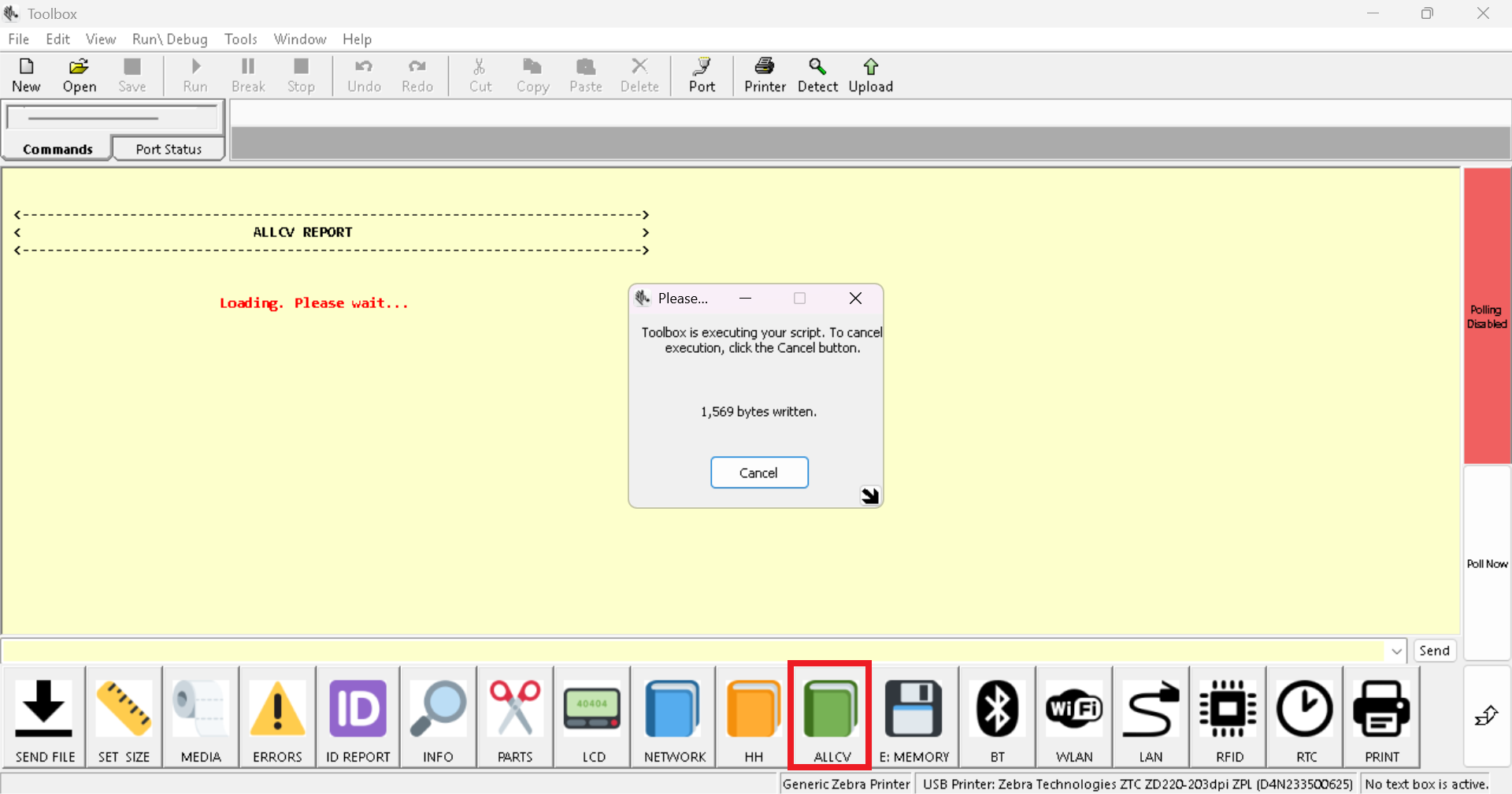Click the Polling Disabled indicator
Image resolution: width=1512 pixels, height=794 pixels.
[x=1486, y=315]
